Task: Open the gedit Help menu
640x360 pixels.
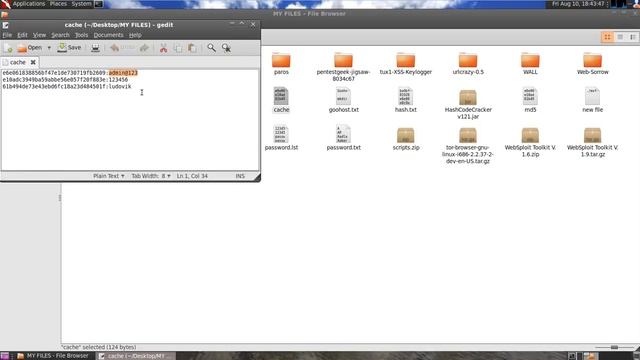Action: (x=135, y=35)
